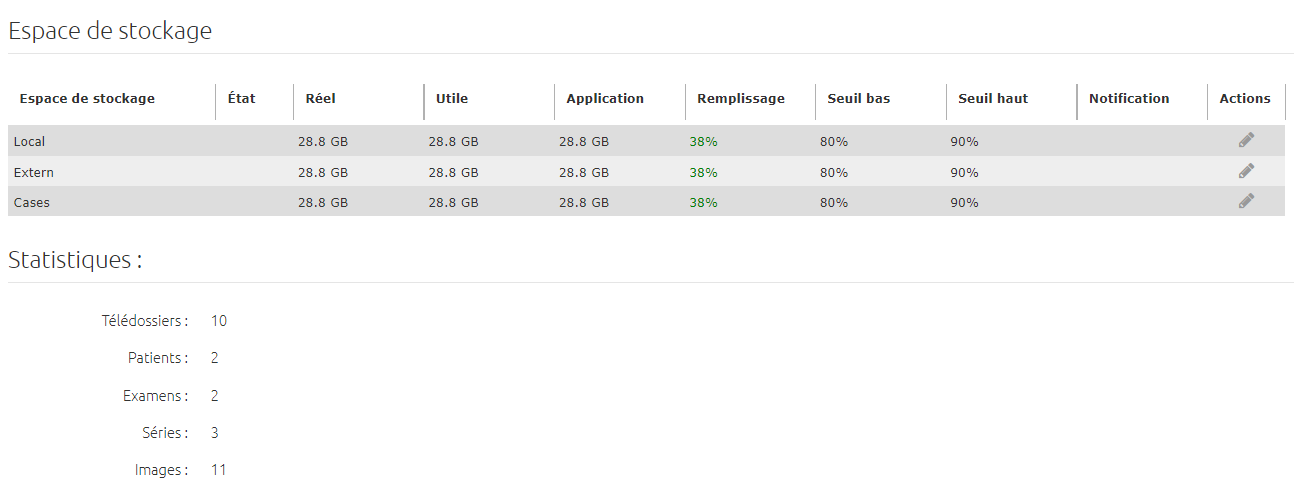
Task: Edit the Local storage space row
Action: (1246, 140)
